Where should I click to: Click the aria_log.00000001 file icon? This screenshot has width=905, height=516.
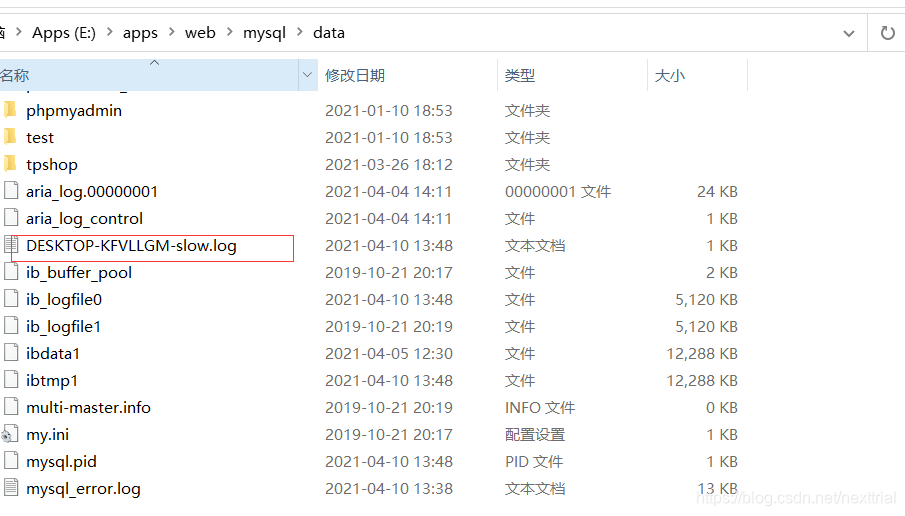tap(11, 191)
